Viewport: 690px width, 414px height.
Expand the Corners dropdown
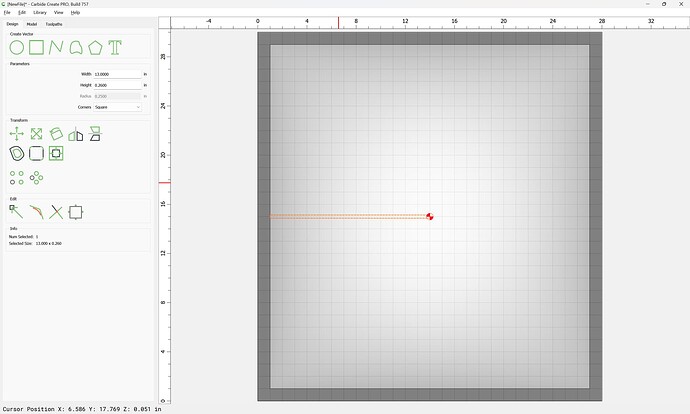(x=118, y=107)
